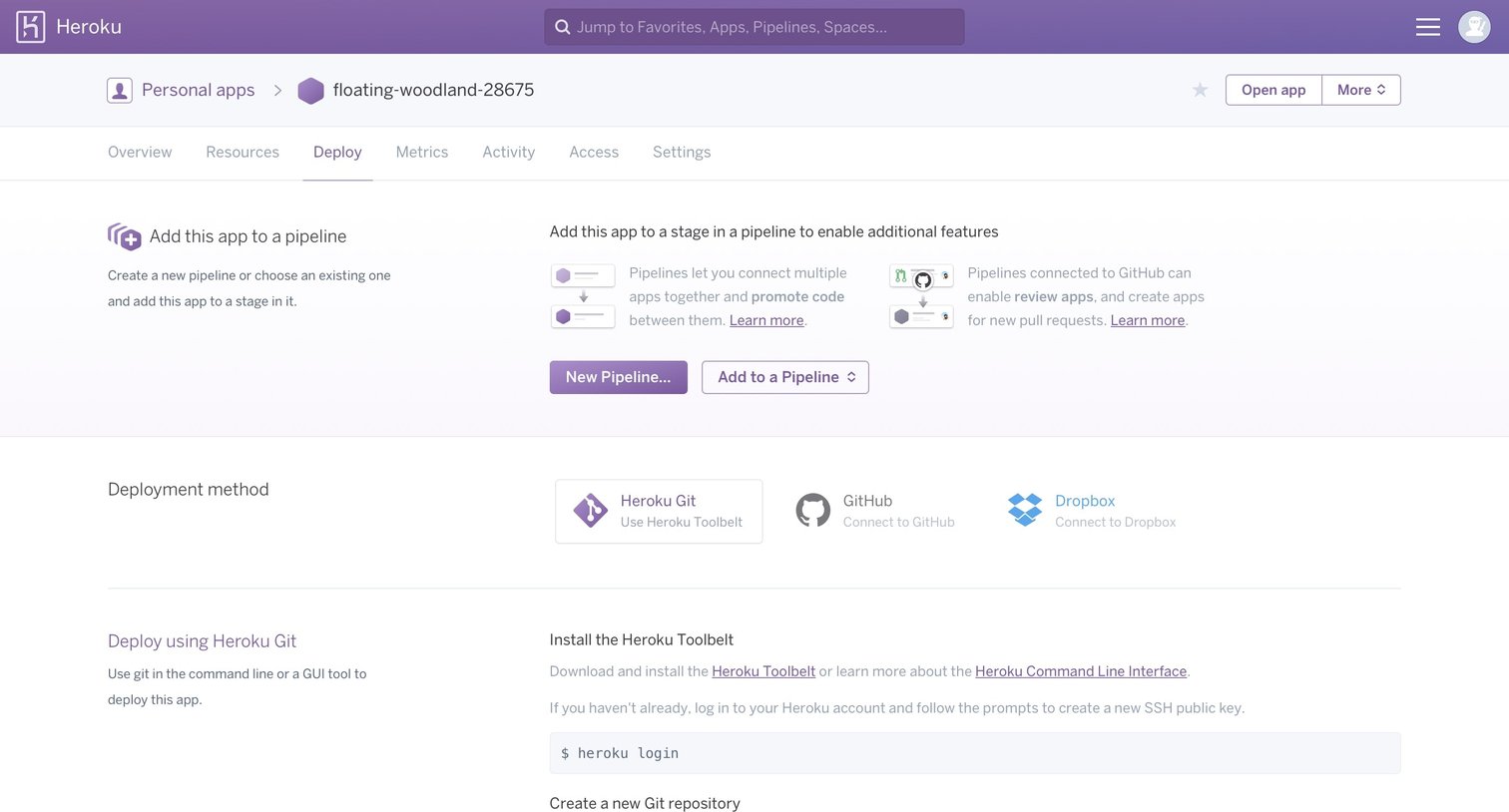Focus the Jump to Favorites search field

(754, 27)
